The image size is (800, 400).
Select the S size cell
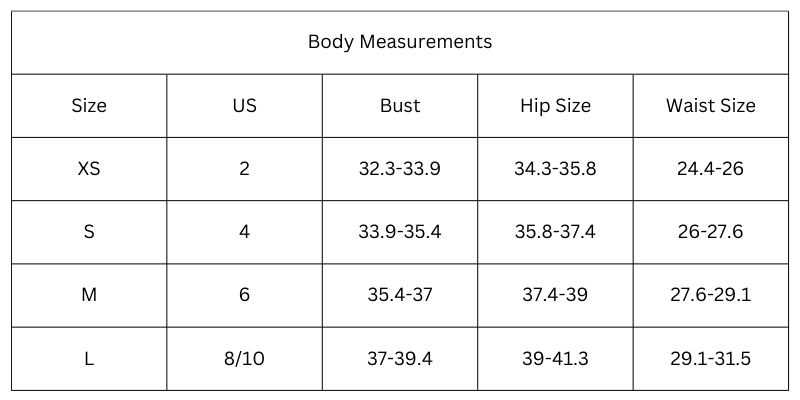click(x=89, y=232)
